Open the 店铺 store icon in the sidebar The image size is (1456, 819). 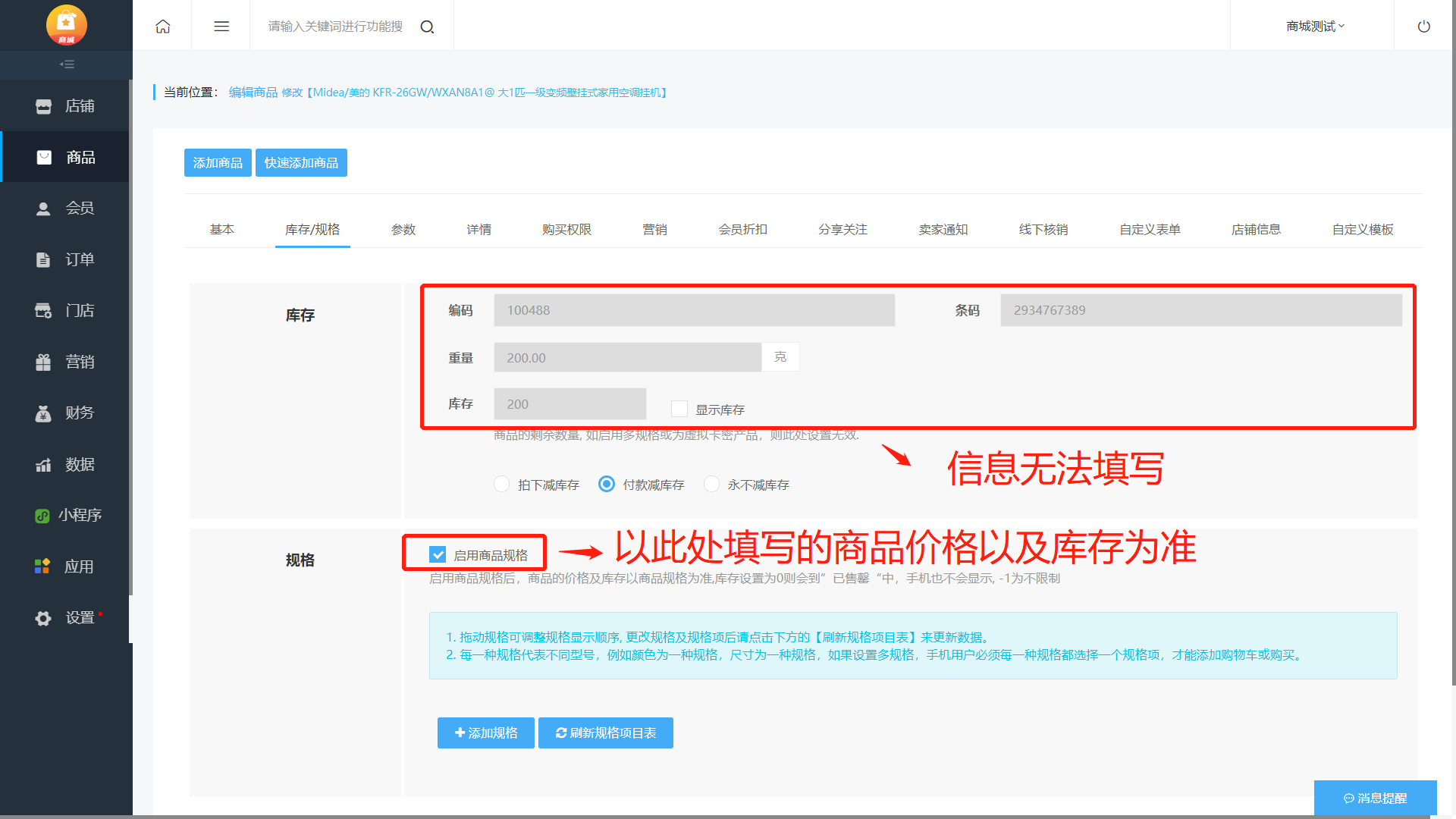(44, 106)
